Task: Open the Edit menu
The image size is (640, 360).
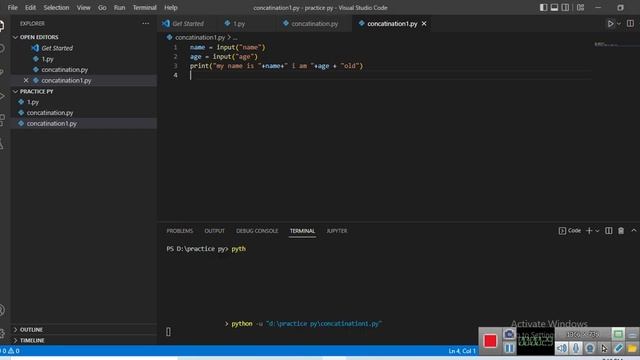Action: click(x=30, y=7)
